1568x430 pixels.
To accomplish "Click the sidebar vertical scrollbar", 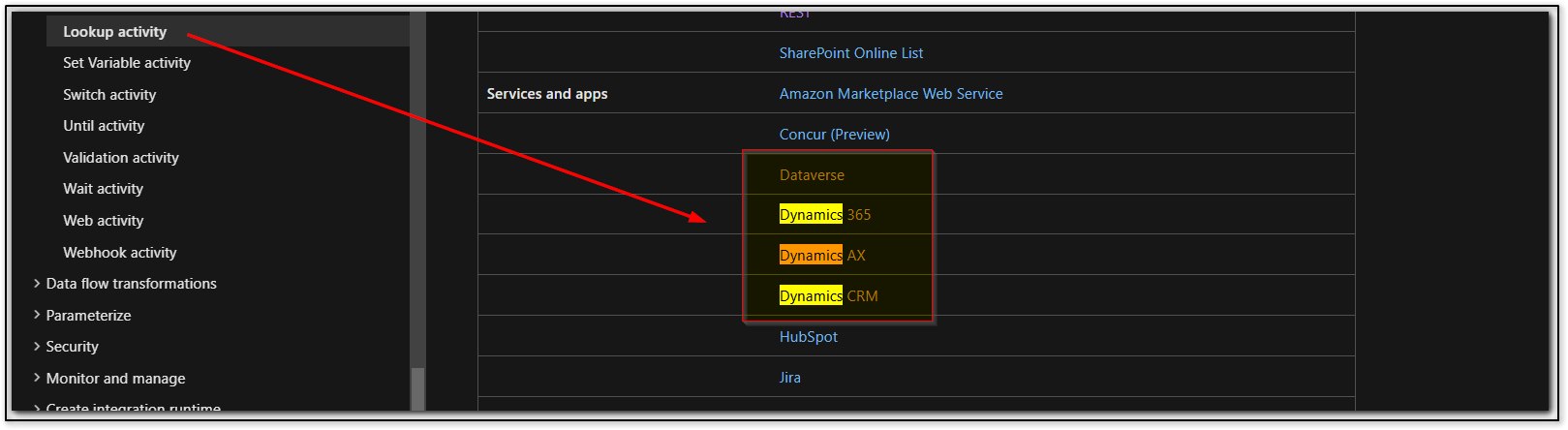I will pyautogui.click(x=417, y=388).
